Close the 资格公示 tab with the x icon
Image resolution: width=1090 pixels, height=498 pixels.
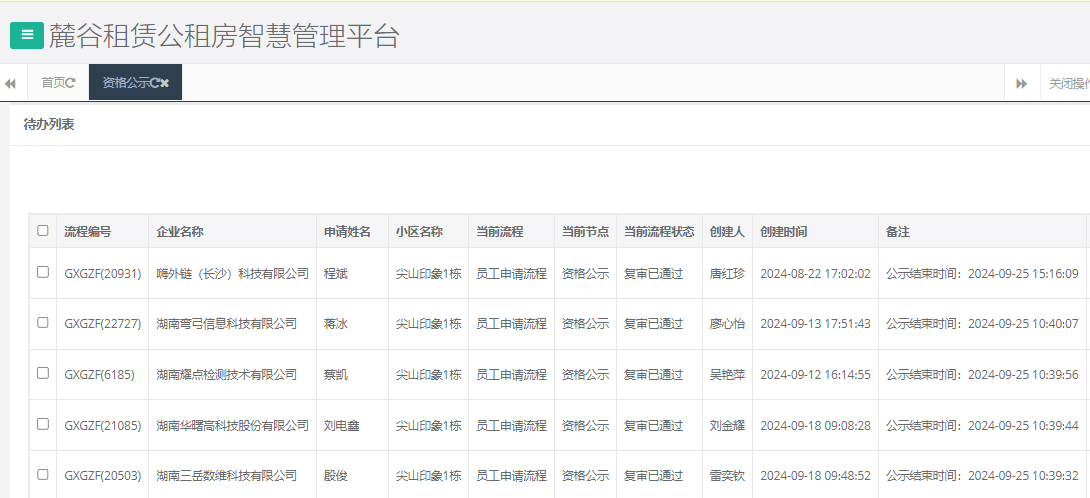(x=165, y=83)
